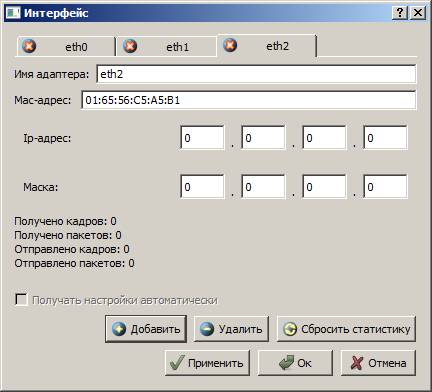The height and width of the screenshot is (392, 432).
Task: Click fourth octet of Маска
Action: [385, 186]
